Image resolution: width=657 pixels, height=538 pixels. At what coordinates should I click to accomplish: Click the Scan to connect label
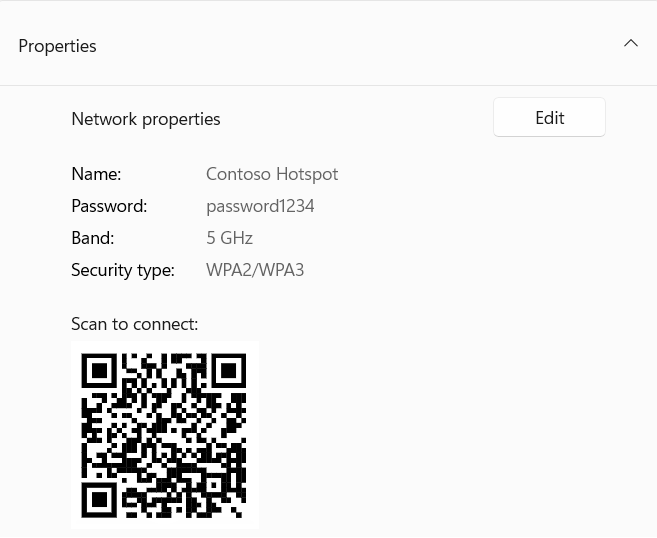click(x=134, y=324)
